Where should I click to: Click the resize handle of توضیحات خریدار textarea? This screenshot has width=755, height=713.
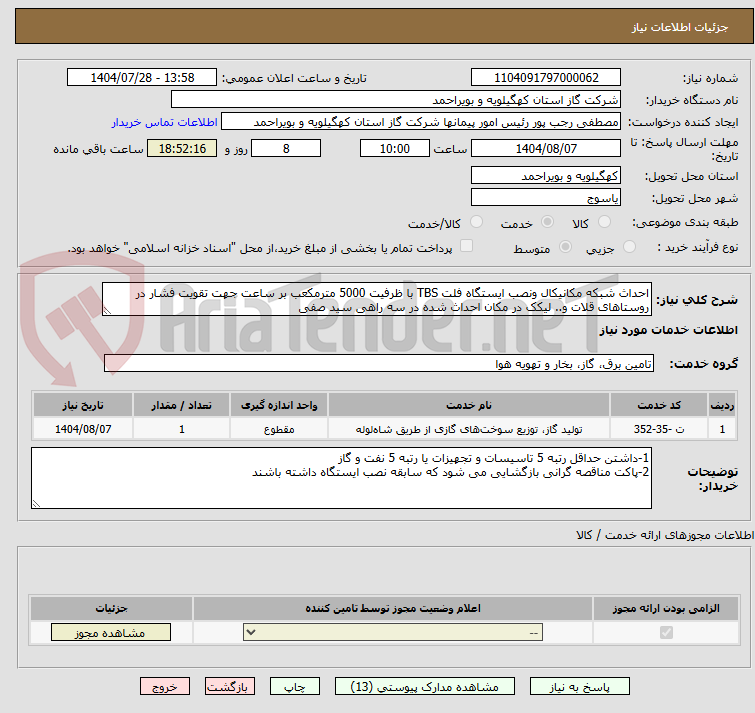[36, 504]
